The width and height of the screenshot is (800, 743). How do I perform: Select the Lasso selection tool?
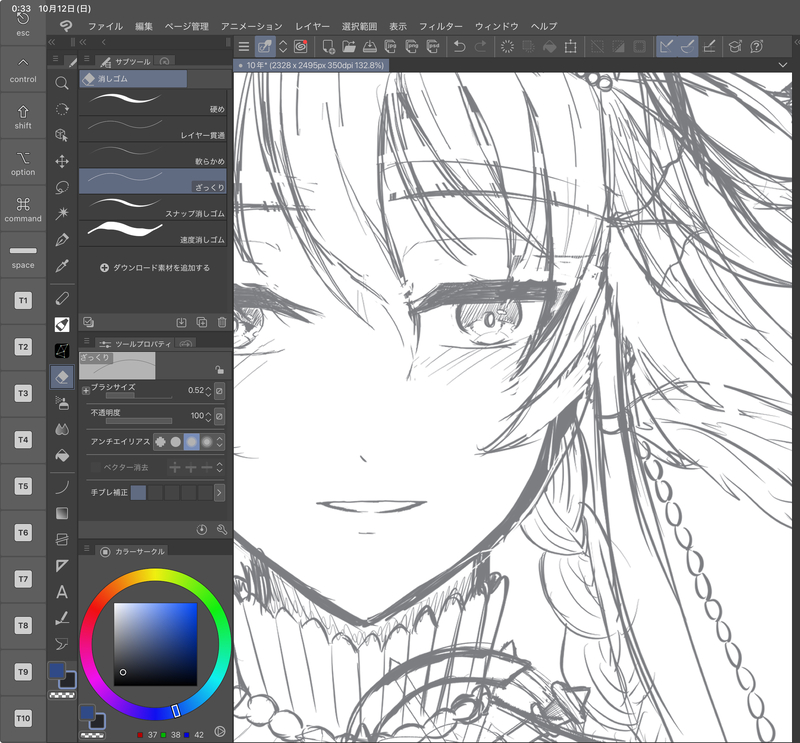[x=62, y=187]
